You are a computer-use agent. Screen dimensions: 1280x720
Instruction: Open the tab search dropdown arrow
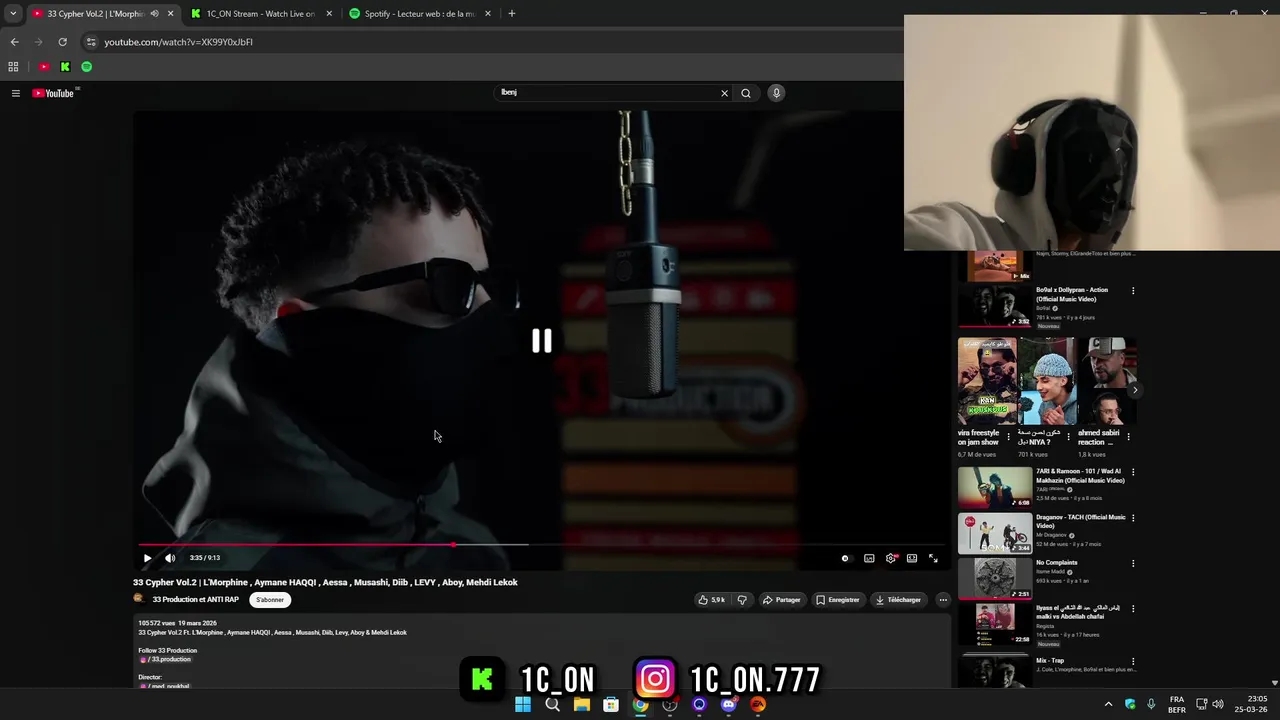coord(13,14)
